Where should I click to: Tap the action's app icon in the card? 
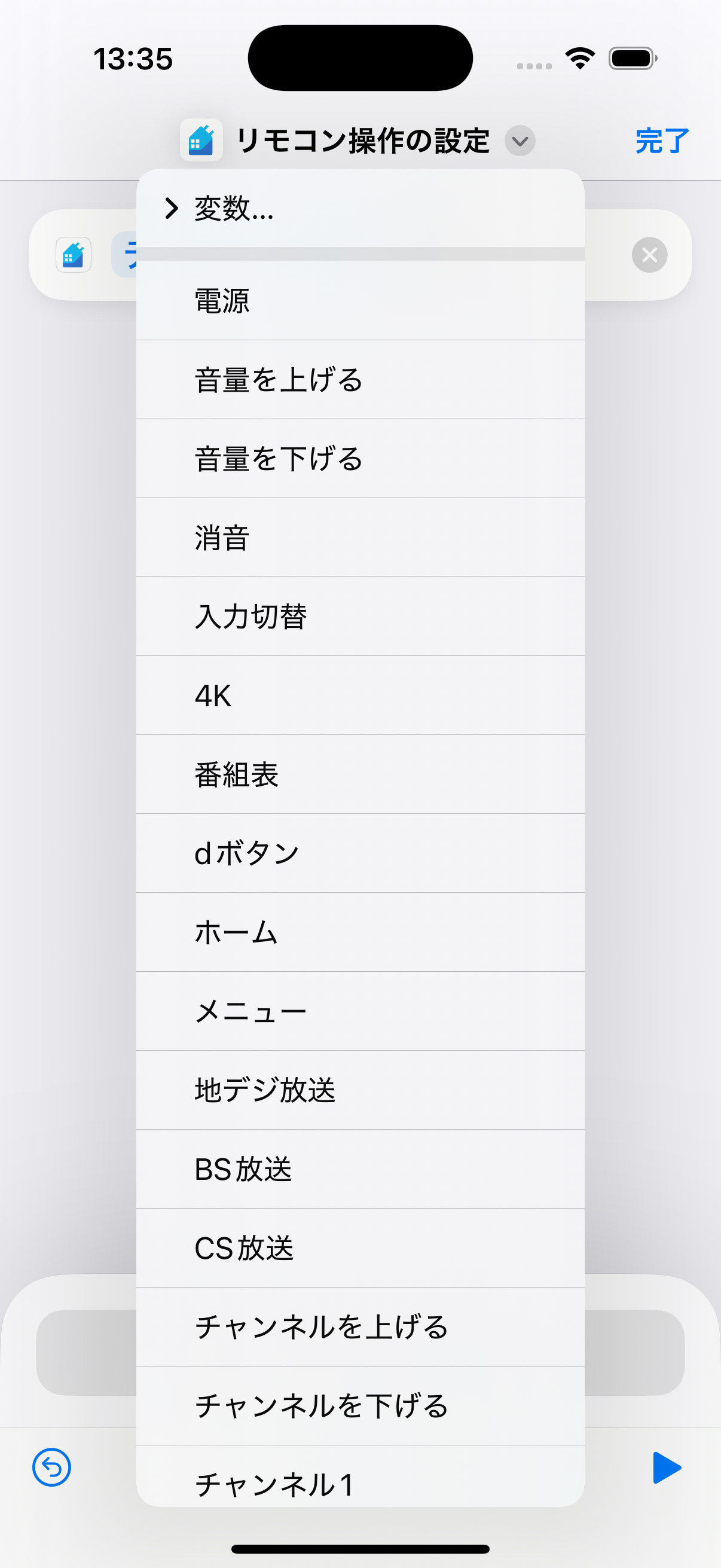click(74, 254)
